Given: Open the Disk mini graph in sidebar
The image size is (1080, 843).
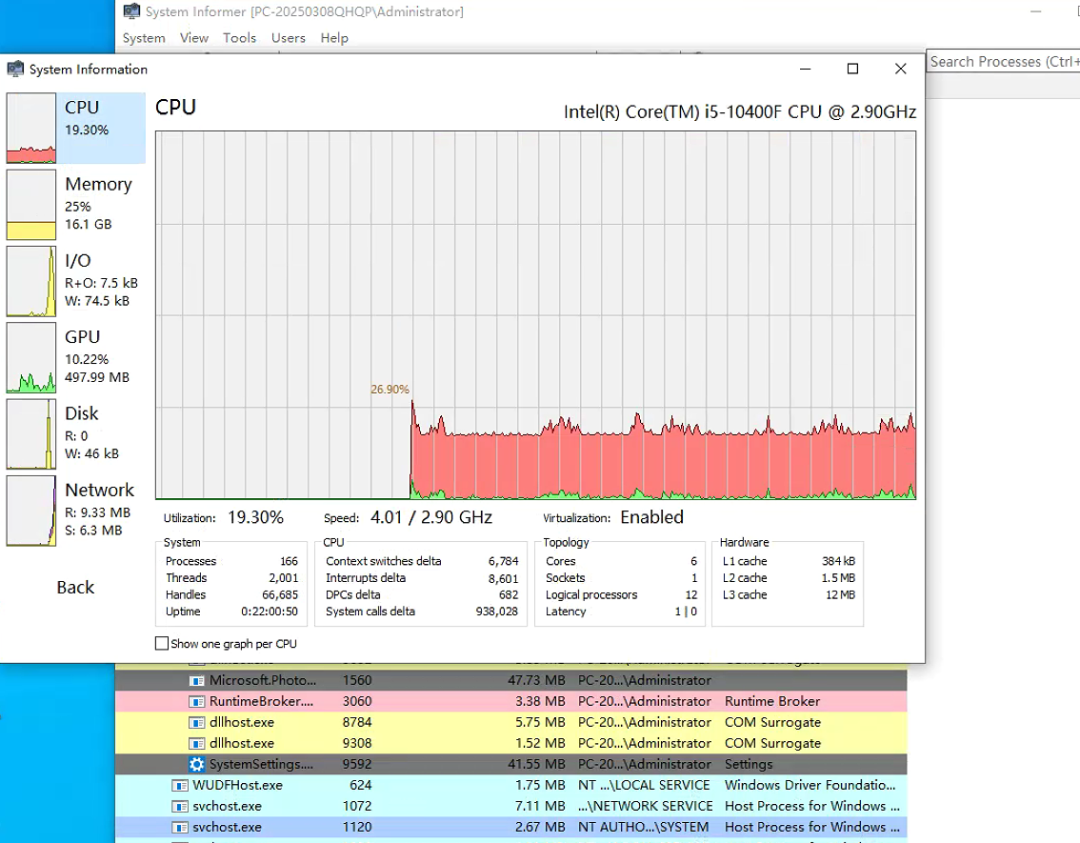Looking at the screenshot, I should pyautogui.click(x=31, y=434).
